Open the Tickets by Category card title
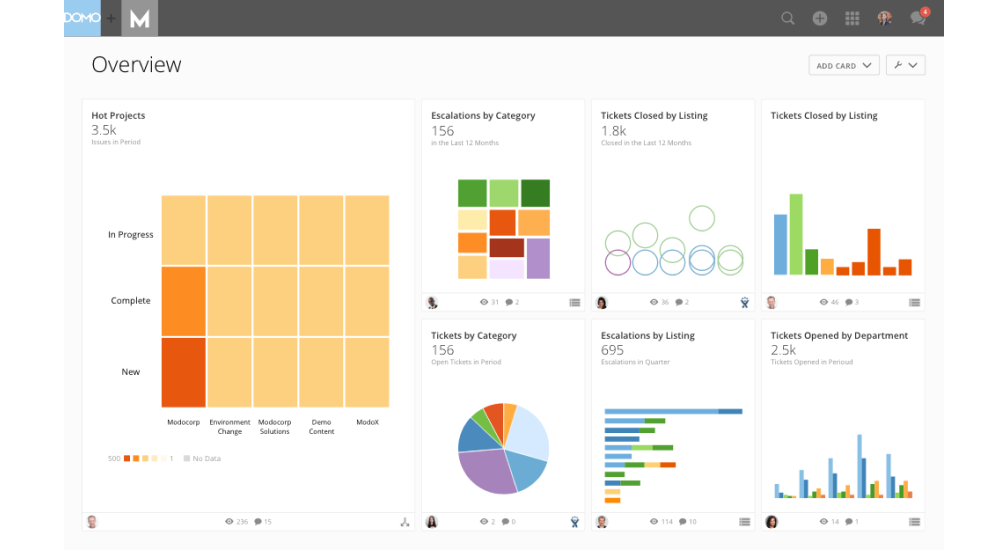The height and width of the screenshot is (550, 1008). click(x=473, y=336)
